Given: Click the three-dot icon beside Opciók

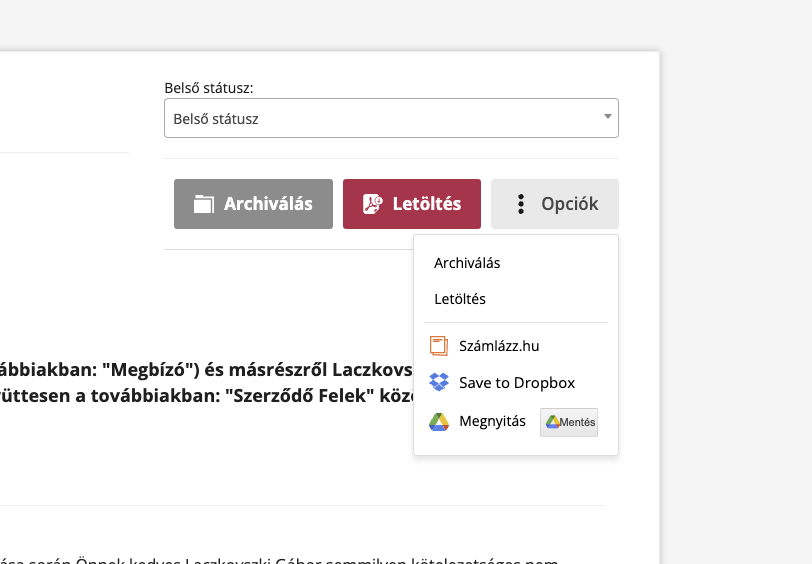Looking at the screenshot, I should [520, 204].
